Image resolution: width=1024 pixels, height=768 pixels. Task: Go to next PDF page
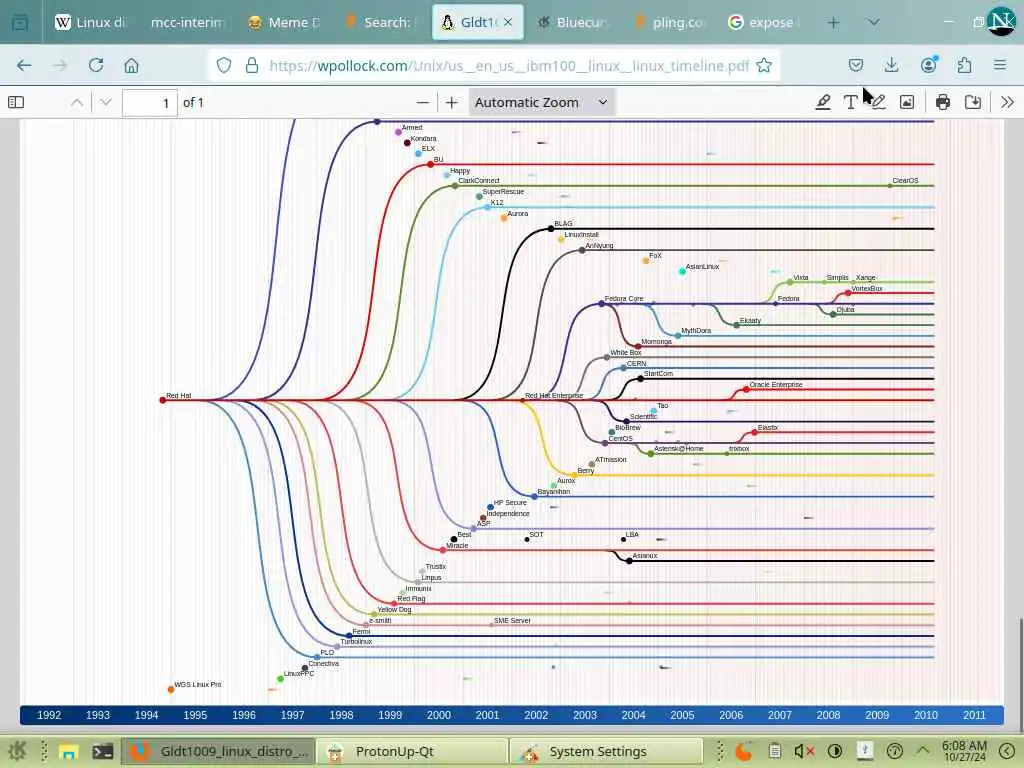[x=105, y=103]
